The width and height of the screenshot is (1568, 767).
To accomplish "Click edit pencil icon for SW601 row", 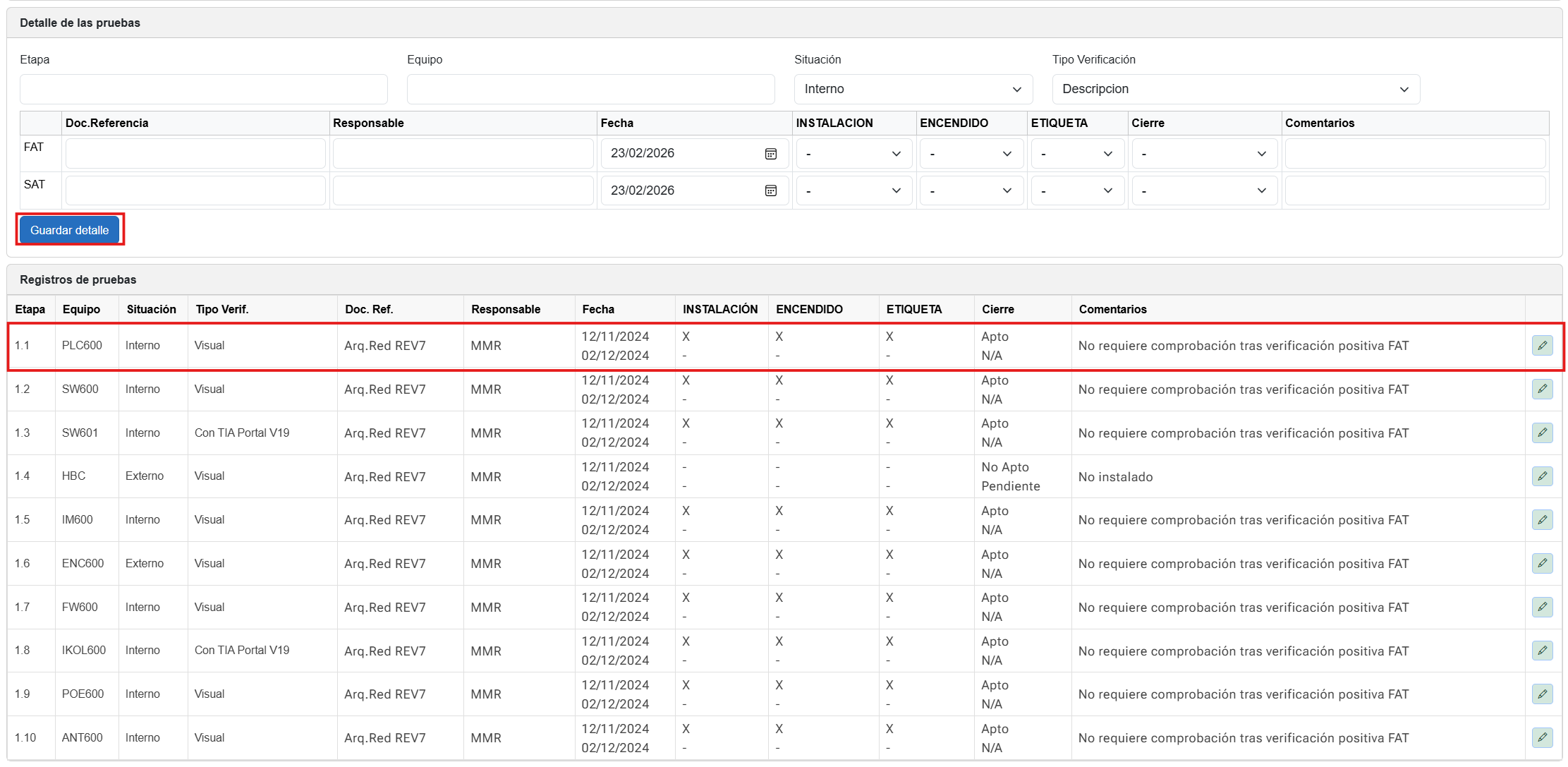I will point(1542,433).
